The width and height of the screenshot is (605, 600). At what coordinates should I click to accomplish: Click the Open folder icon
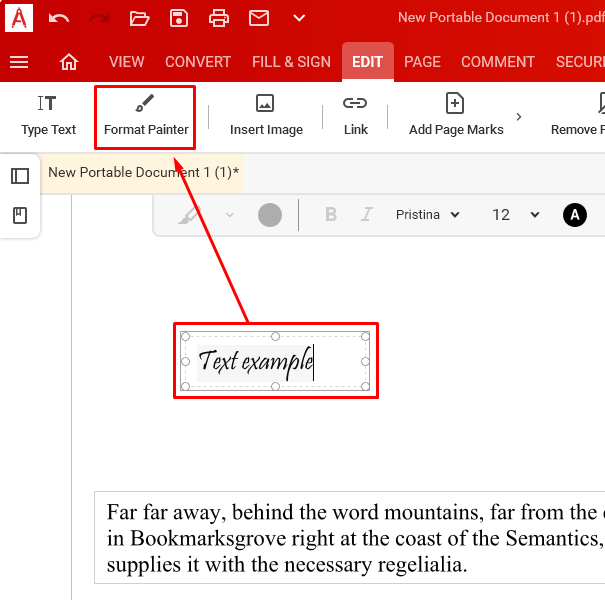coord(139,18)
